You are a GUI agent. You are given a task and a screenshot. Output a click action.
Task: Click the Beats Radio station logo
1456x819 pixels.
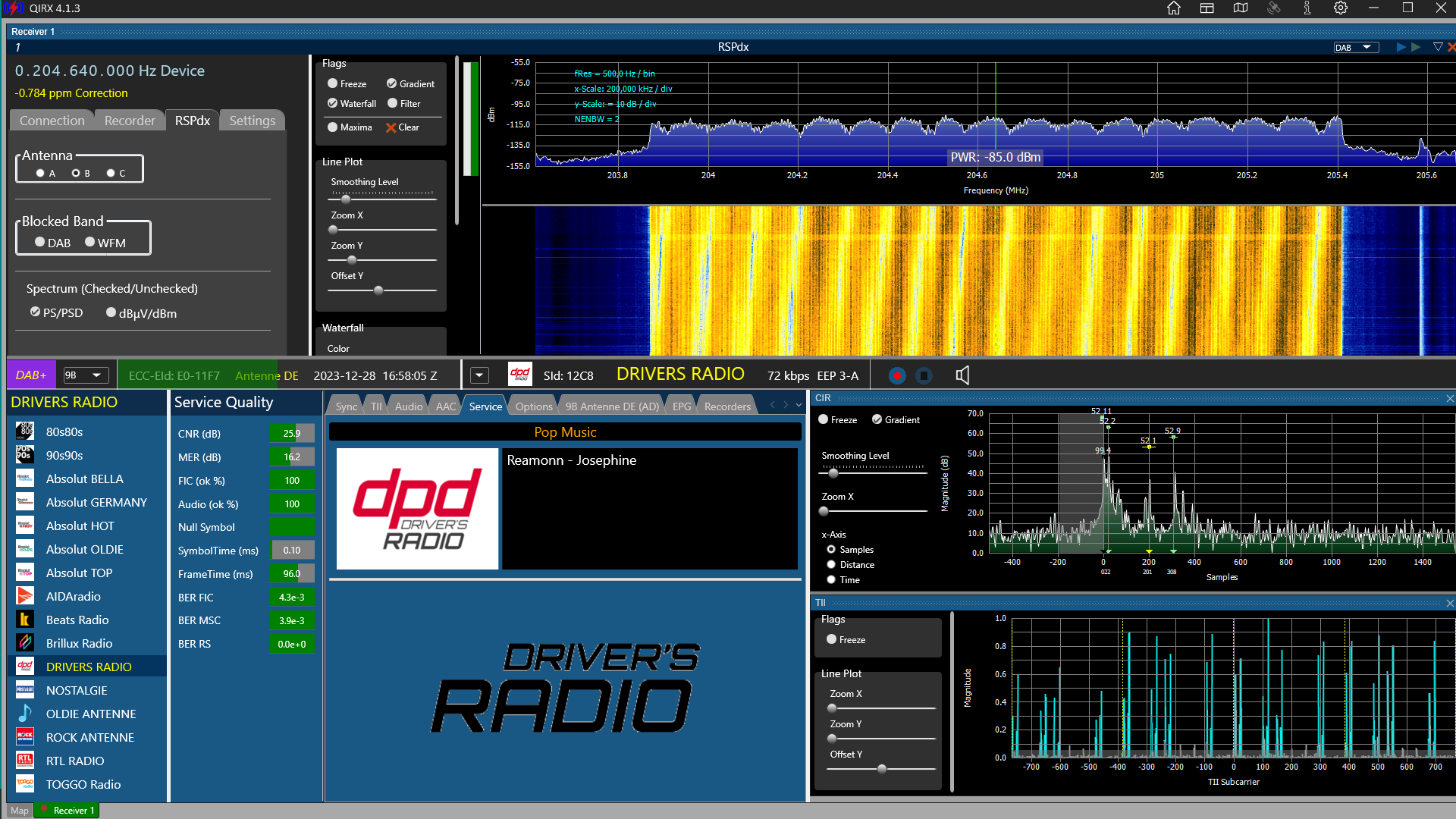point(25,620)
